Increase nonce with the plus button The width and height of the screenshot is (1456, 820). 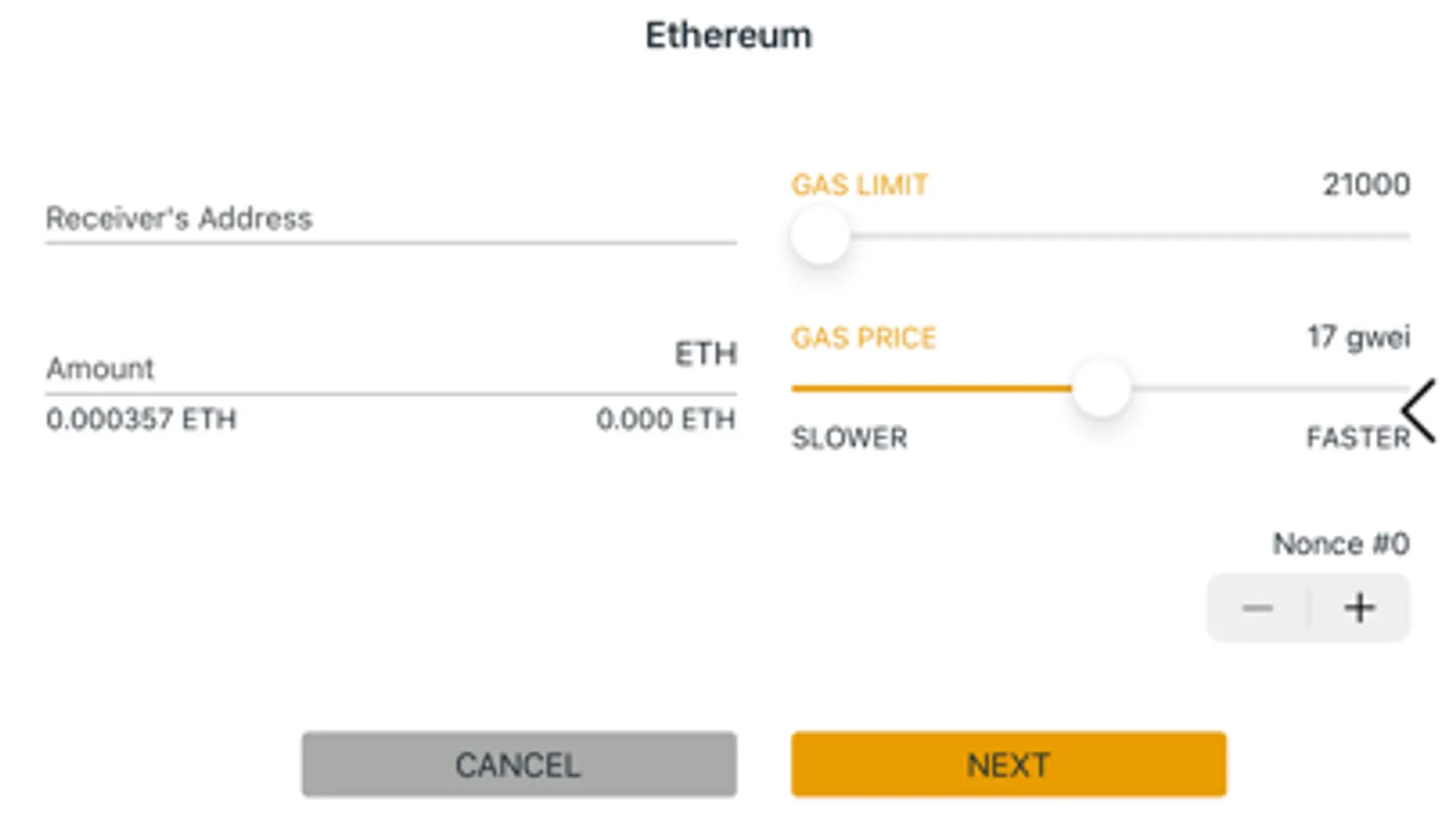click(1359, 608)
